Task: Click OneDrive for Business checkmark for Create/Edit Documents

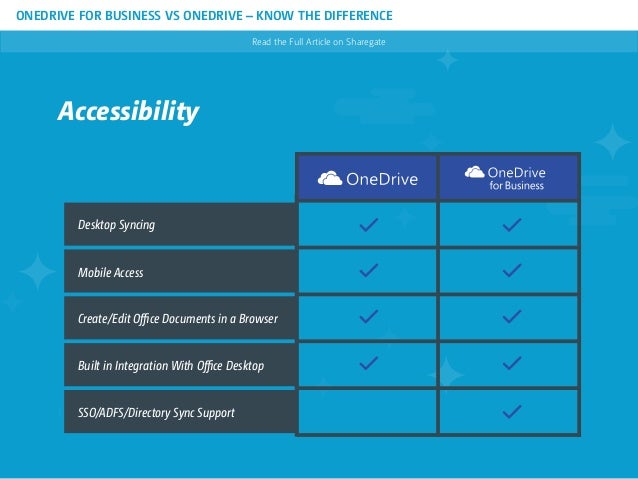Action: coord(512,317)
